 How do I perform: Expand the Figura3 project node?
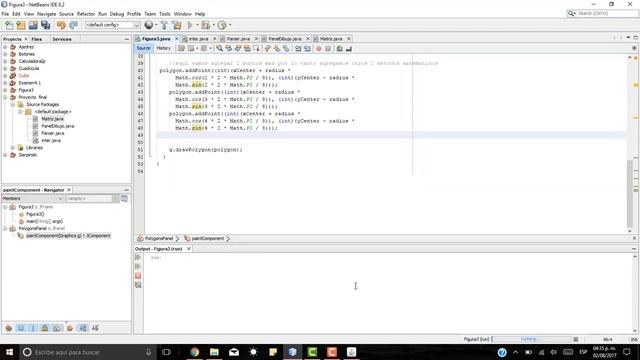5,90
